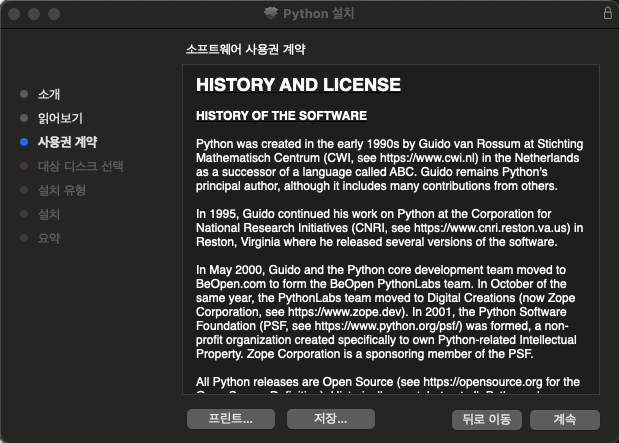Close the installer with the first window button
619x443 pixels.
tap(14, 14)
